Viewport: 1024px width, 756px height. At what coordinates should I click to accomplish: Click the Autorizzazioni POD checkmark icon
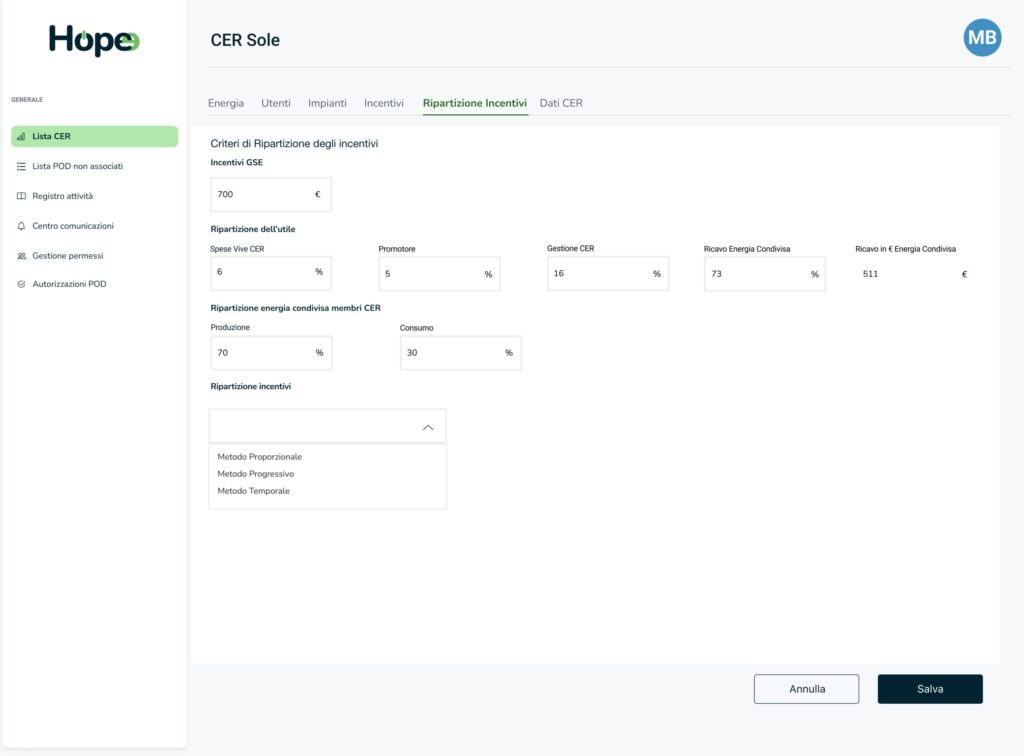click(21, 285)
